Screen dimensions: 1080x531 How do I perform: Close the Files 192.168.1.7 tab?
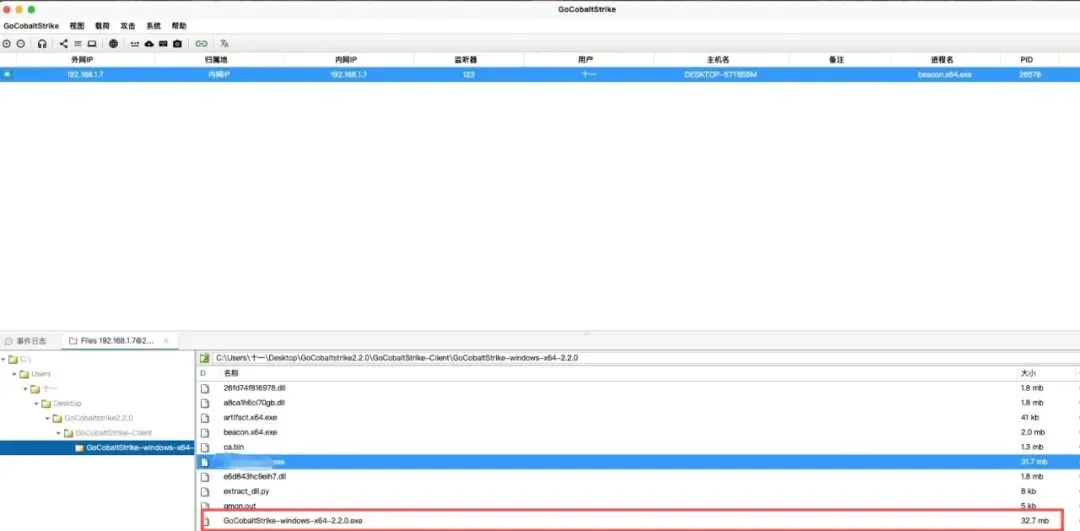tap(166, 341)
